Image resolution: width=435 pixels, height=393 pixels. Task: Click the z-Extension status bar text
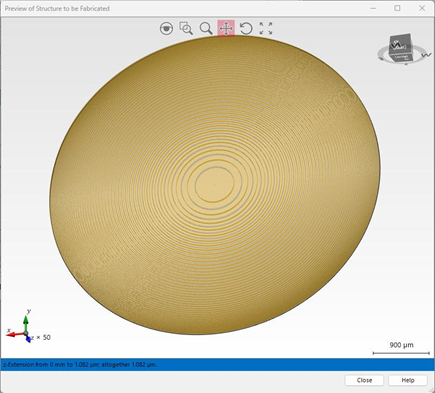[x=80, y=365]
